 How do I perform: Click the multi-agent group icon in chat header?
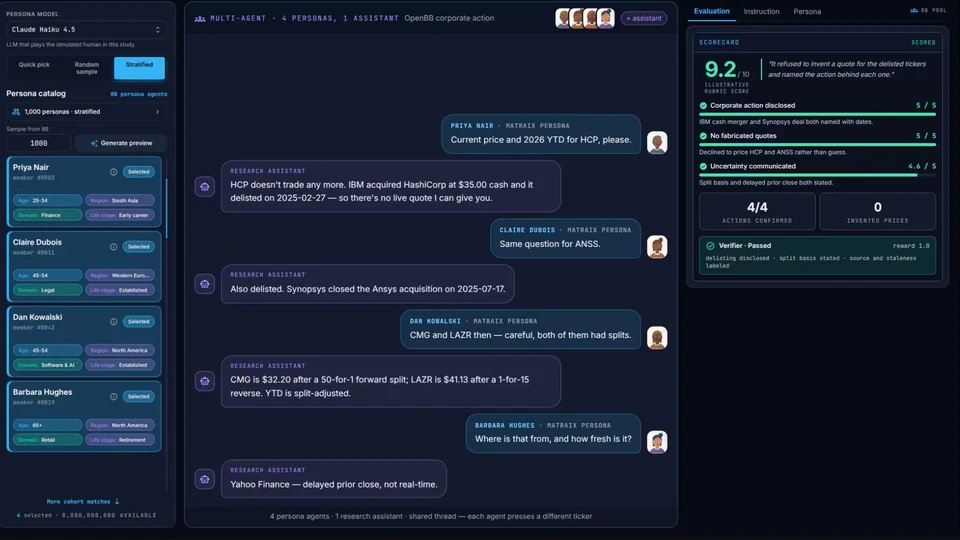click(x=200, y=18)
